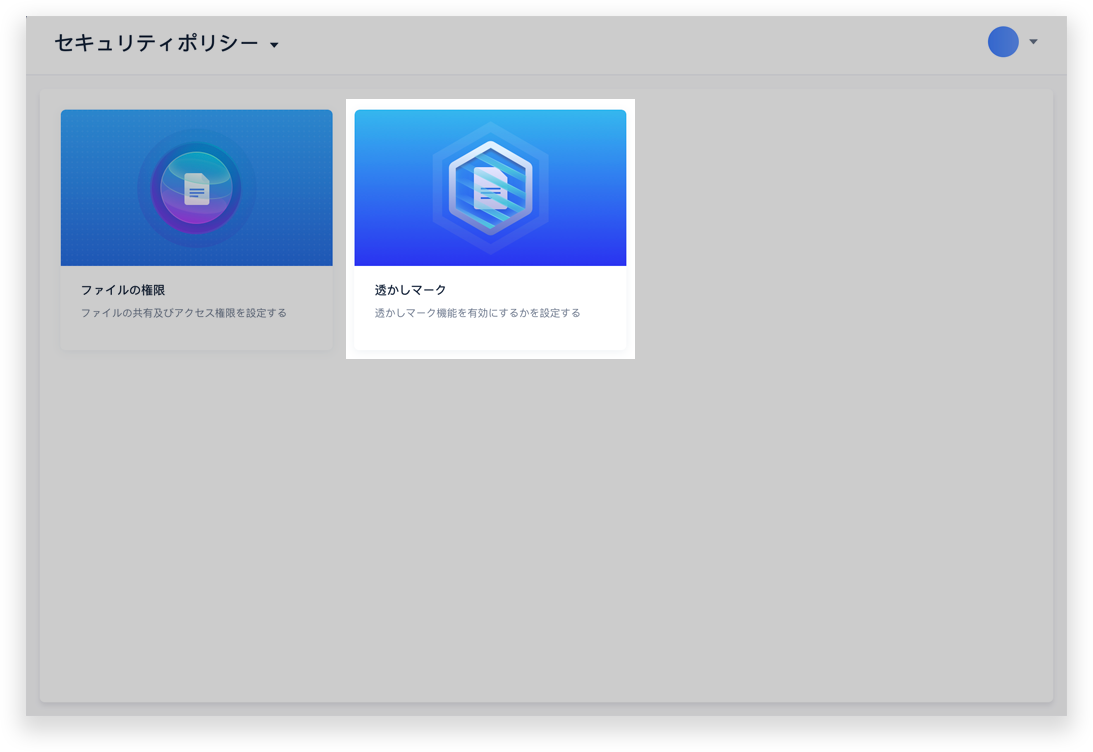
Task: Click the 透かしマーク機能を有効にするかを設定する description
Action: [x=477, y=313]
